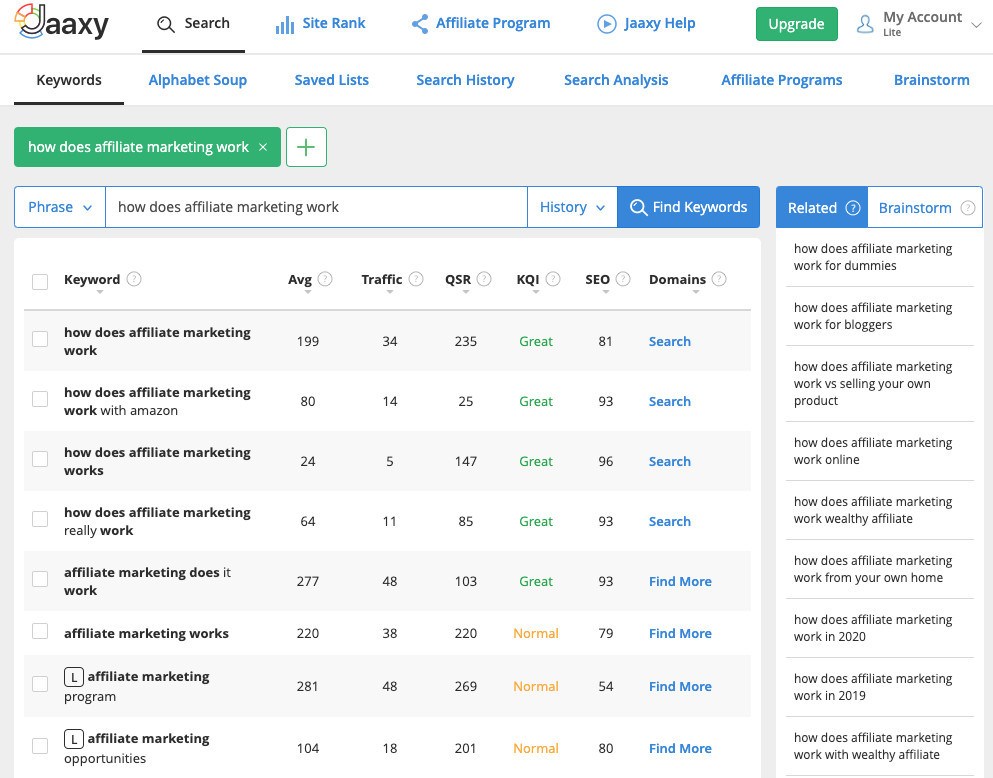Expand the My Account menu chevron
This screenshot has height=778, width=993.
pyautogui.click(x=977, y=25)
